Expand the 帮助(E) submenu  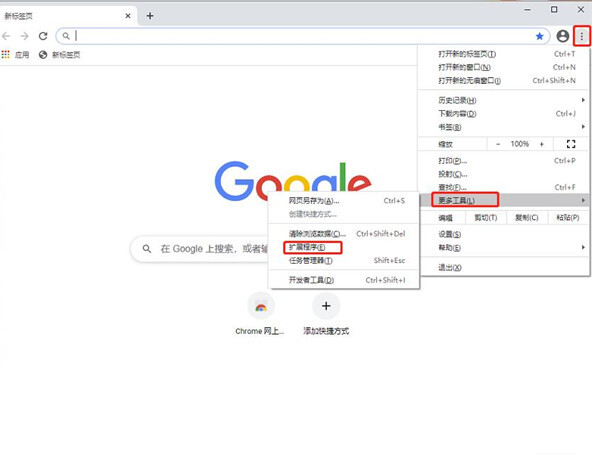tap(504, 248)
